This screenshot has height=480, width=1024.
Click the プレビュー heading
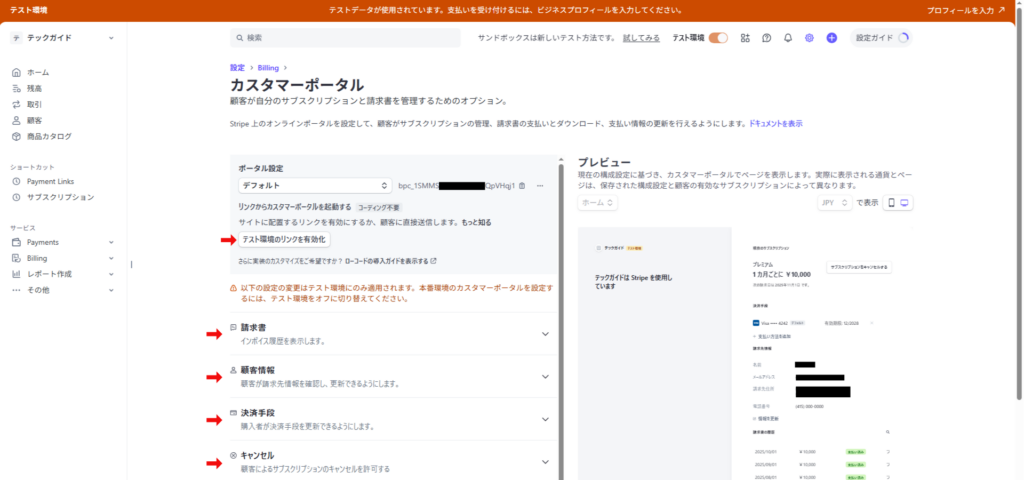click(x=604, y=163)
